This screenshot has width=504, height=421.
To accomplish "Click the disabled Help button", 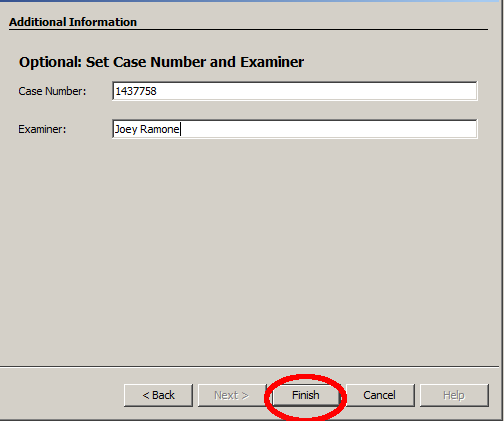I will tap(454, 395).
